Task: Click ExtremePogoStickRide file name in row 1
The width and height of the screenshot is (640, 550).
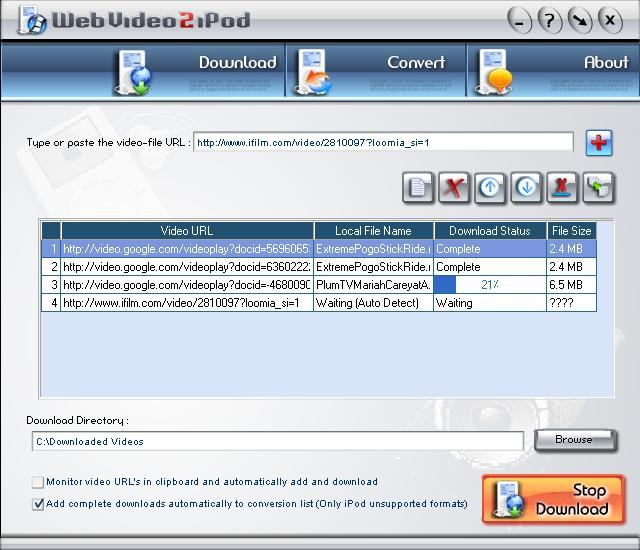Action: click(x=373, y=249)
